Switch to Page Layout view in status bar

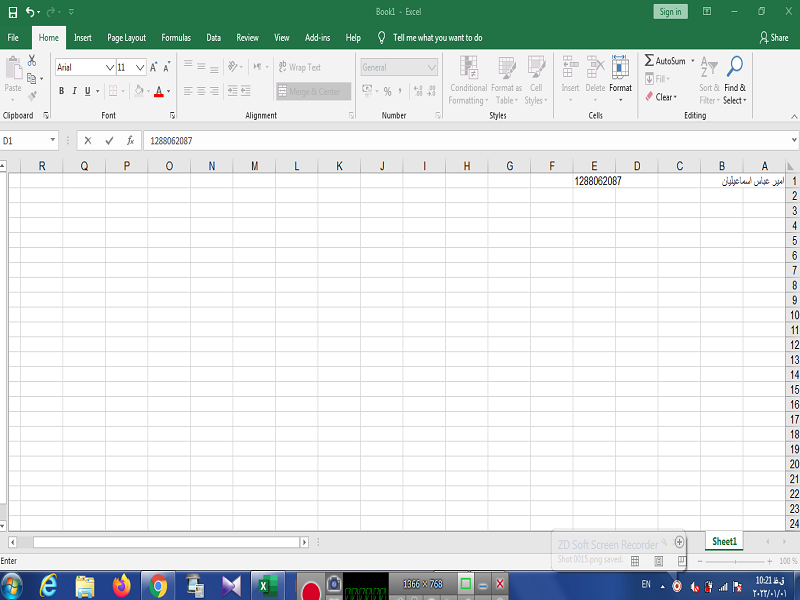click(x=659, y=561)
